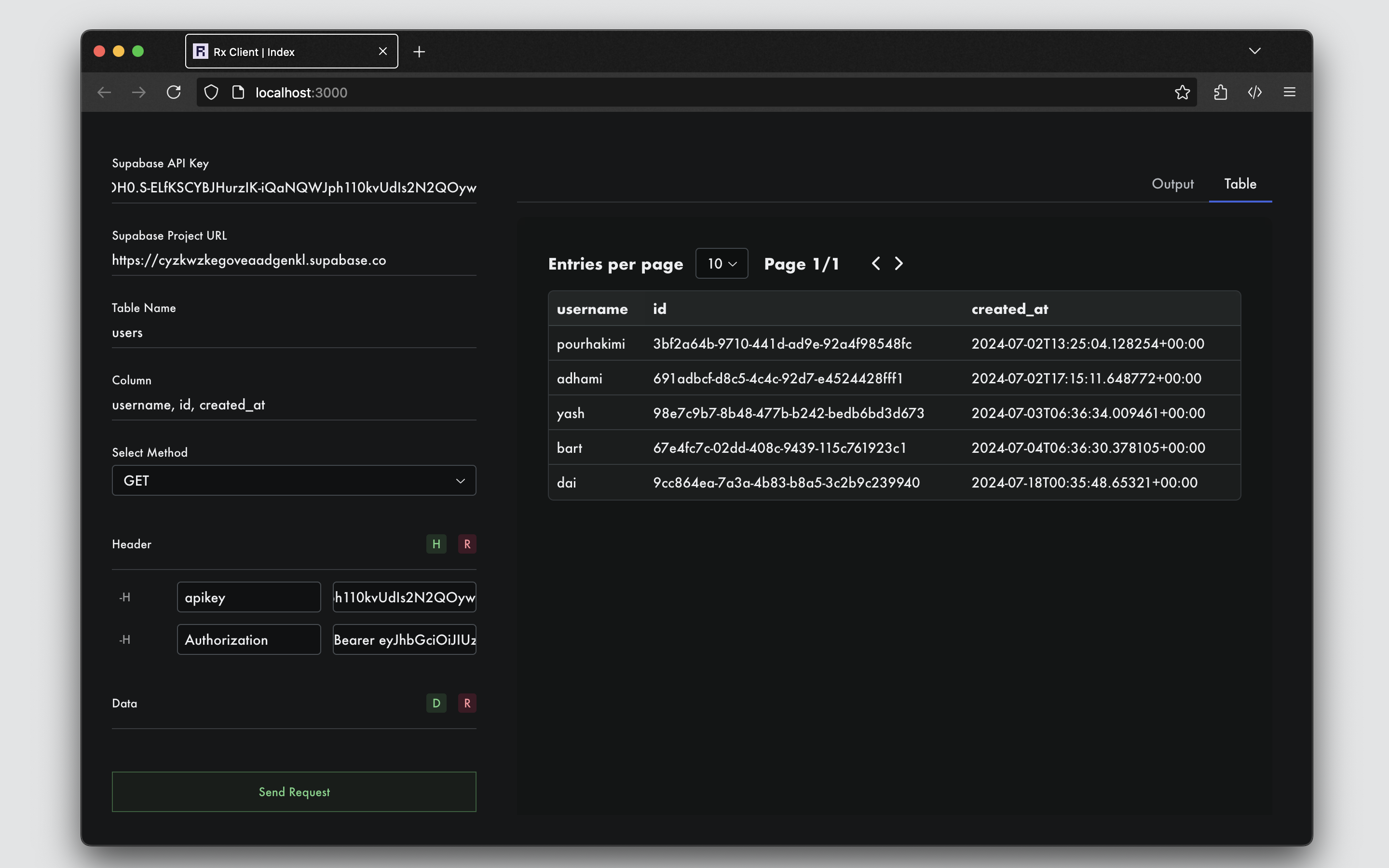Expand the list all tabs chevron

pos(1255,51)
